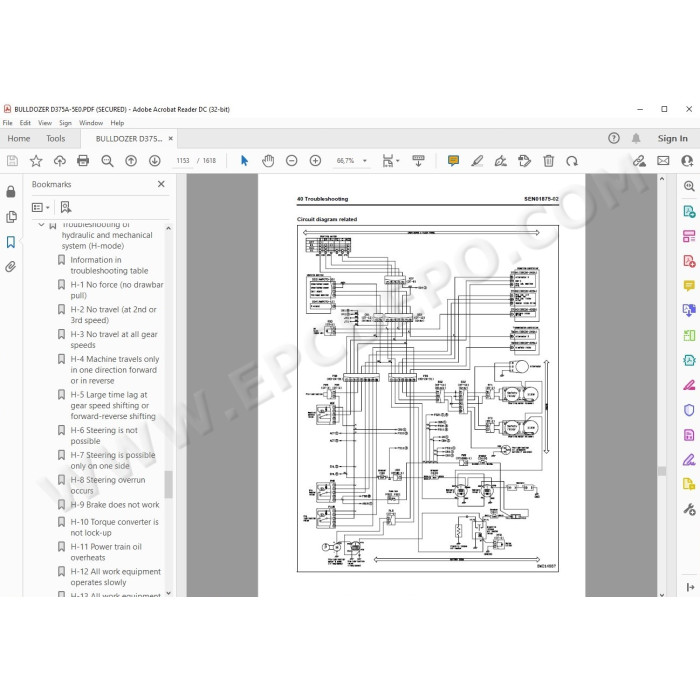Open the sign document pen tool
700x700 pixels.
pos(501,161)
